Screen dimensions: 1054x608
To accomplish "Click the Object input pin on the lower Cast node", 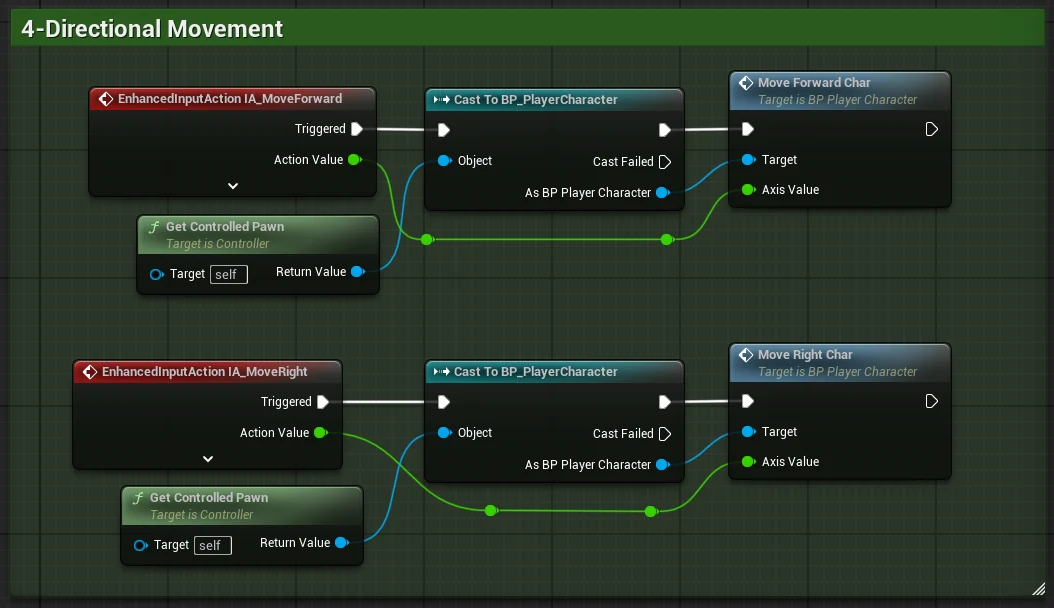I will (444, 433).
